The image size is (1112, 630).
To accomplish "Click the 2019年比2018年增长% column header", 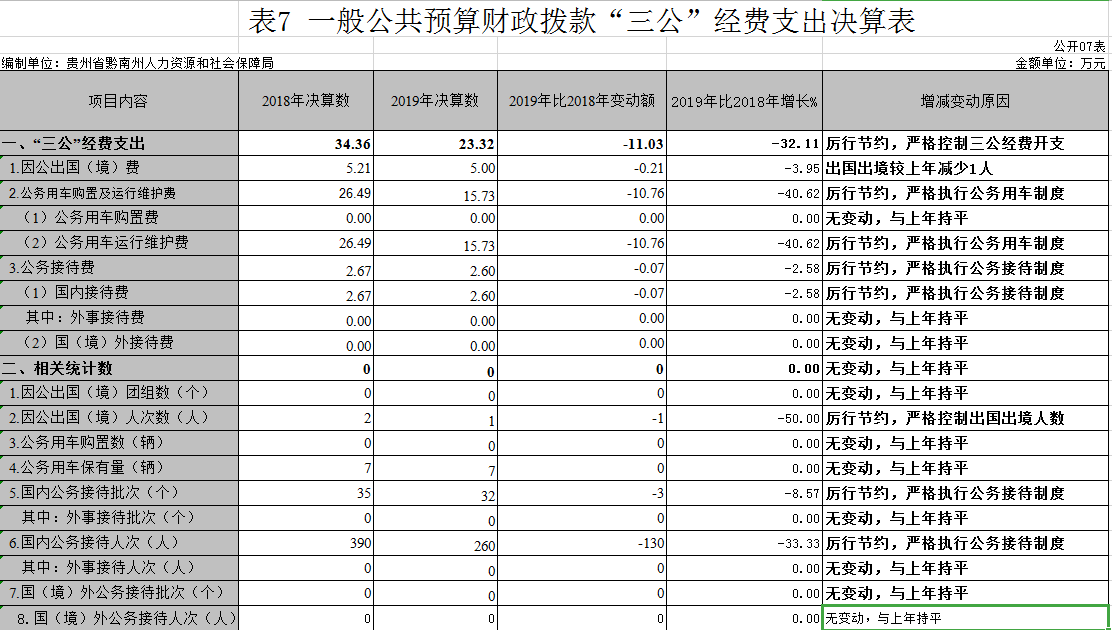I will 744,101.
